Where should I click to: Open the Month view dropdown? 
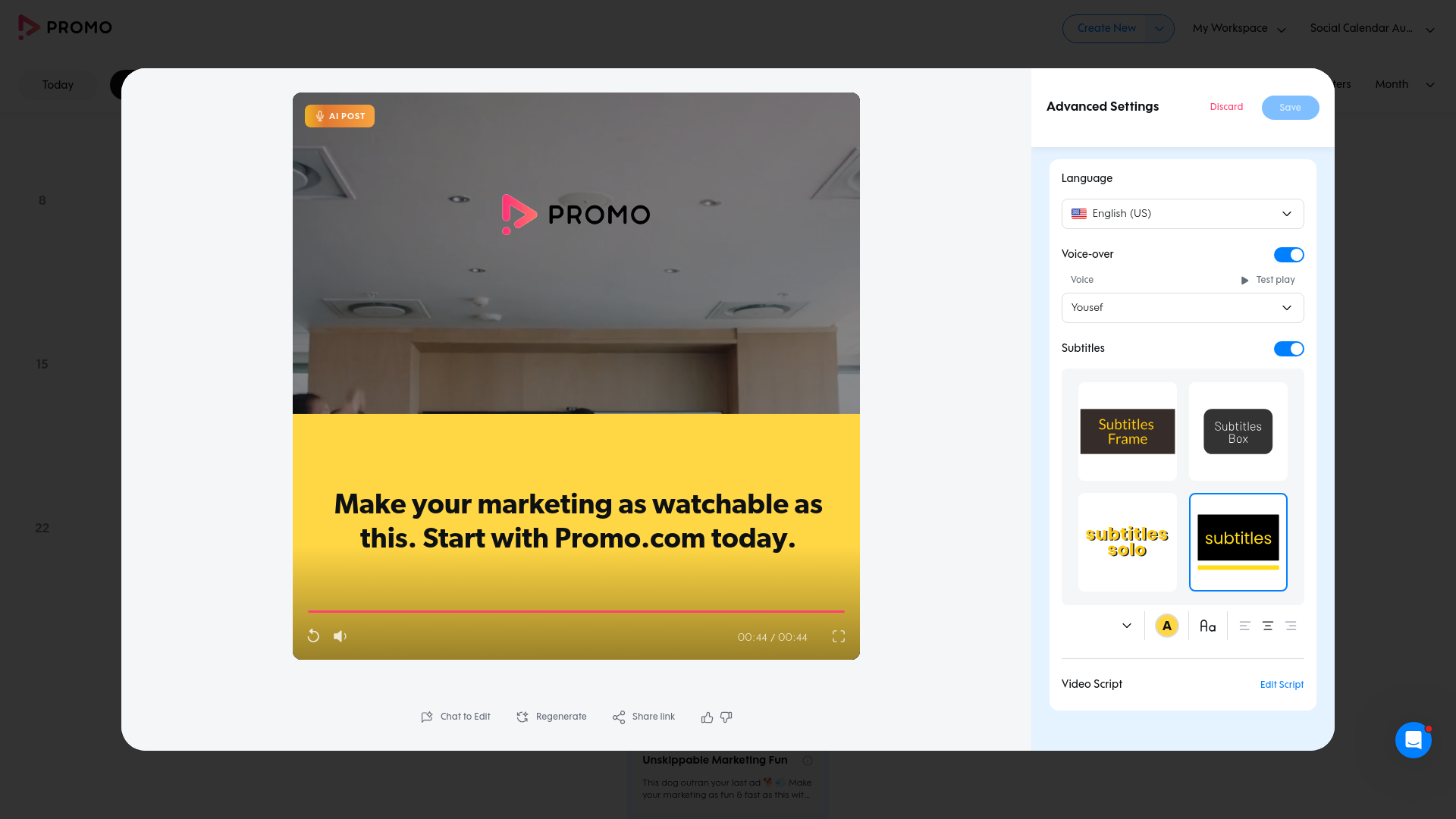tap(1404, 84)
